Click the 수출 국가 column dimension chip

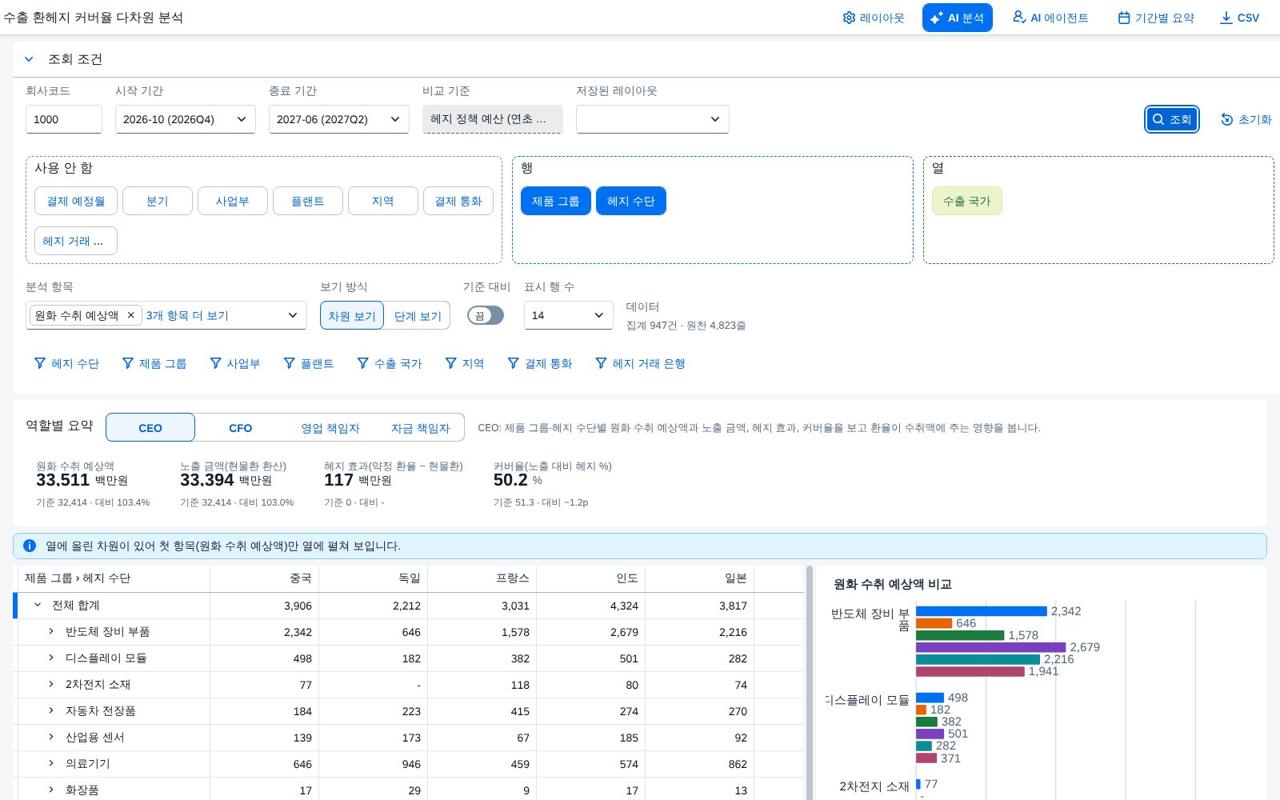click(966, 201)
